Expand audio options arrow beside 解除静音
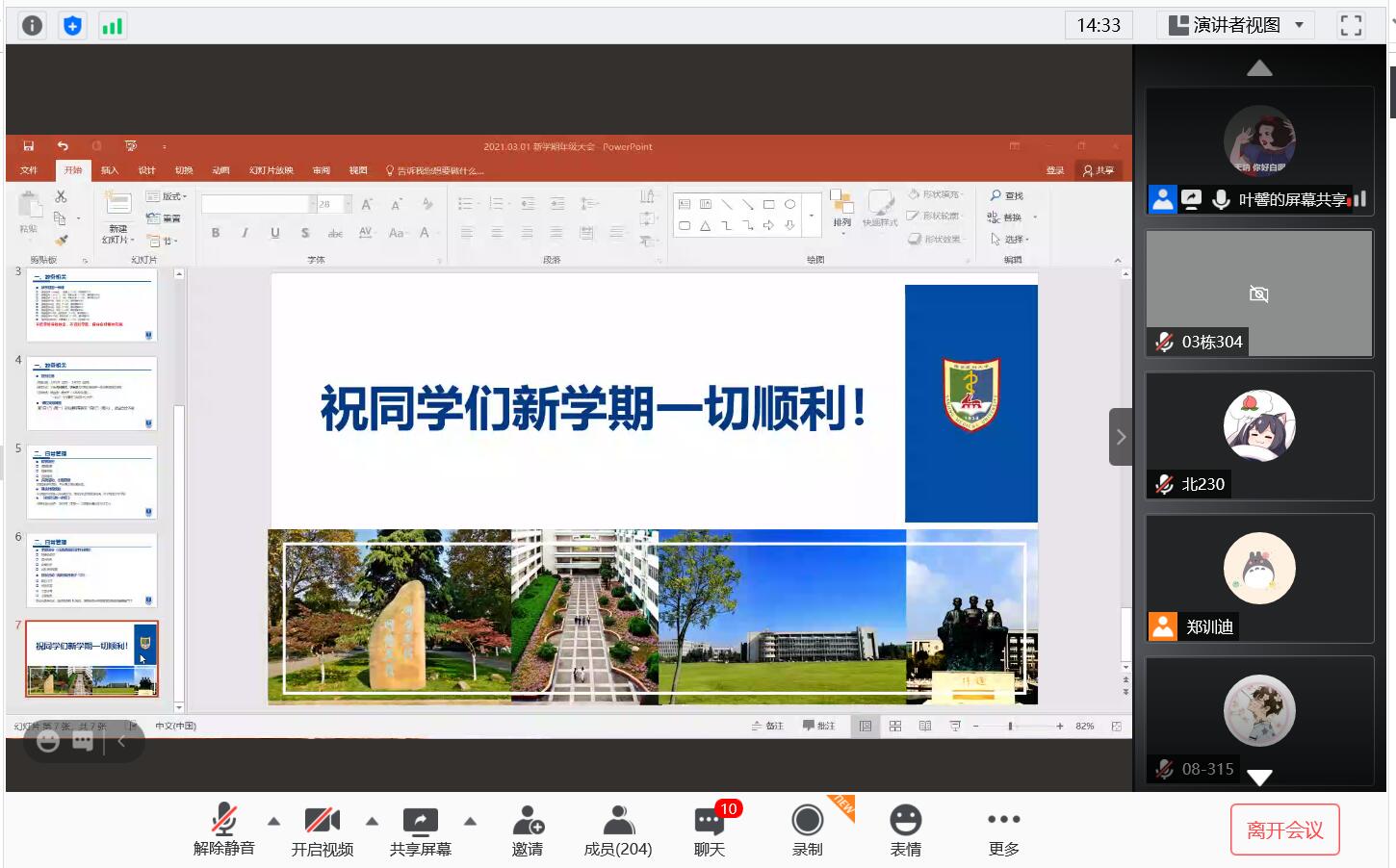1396x868 pixels. (x=274, y=821)
